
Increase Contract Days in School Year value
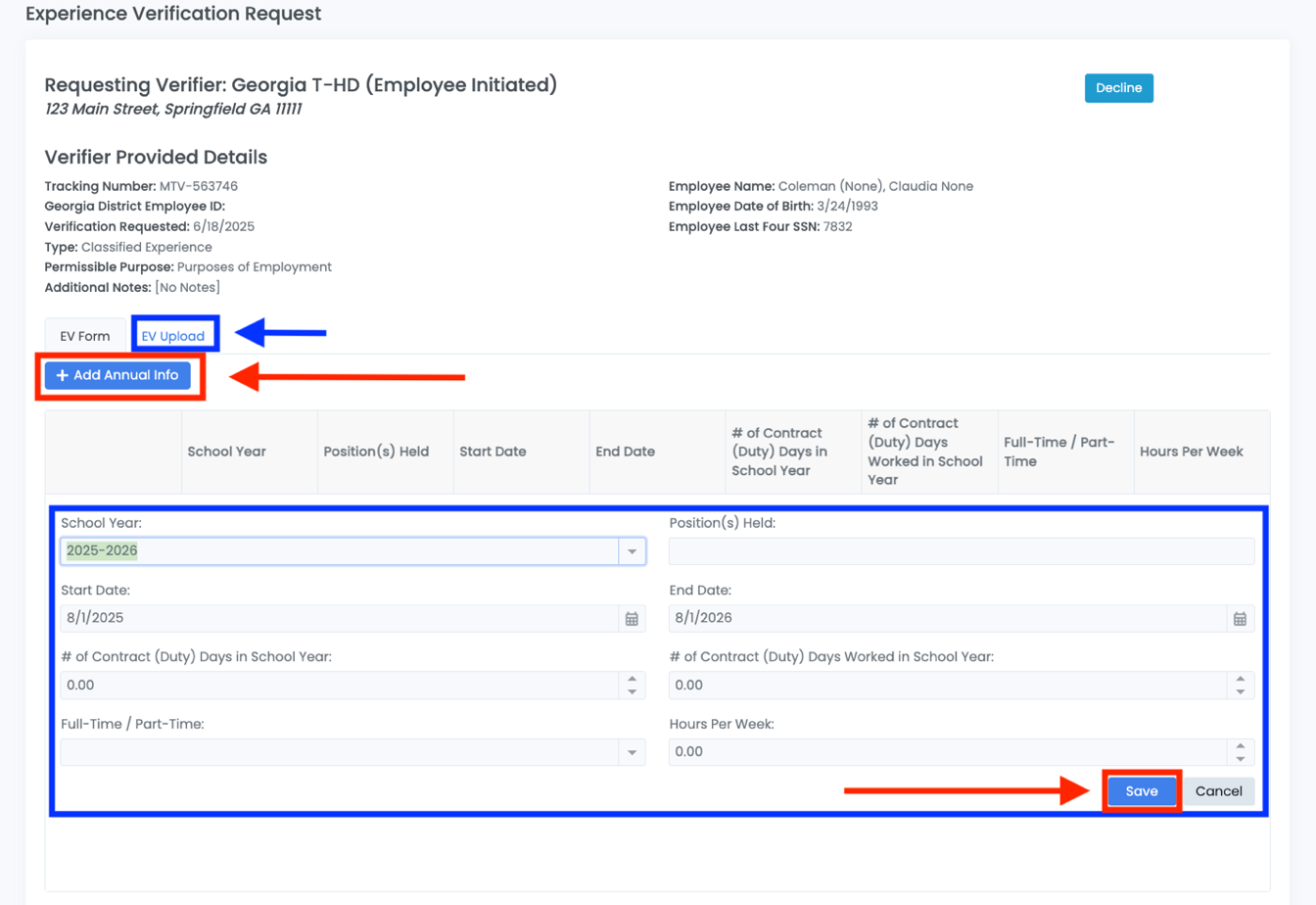632,679
